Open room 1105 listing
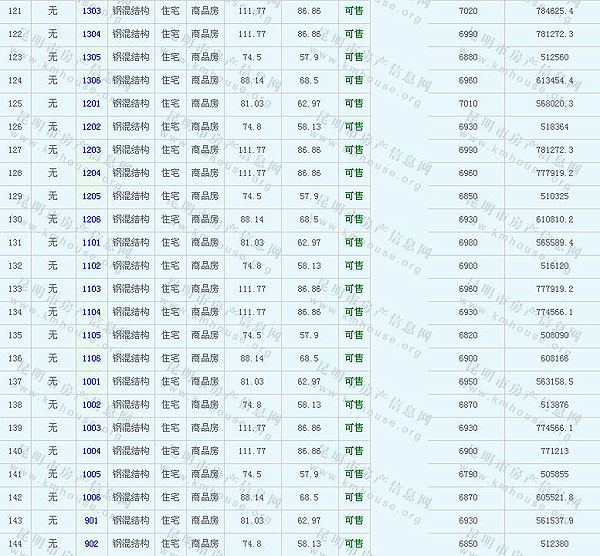 [91, 335]
